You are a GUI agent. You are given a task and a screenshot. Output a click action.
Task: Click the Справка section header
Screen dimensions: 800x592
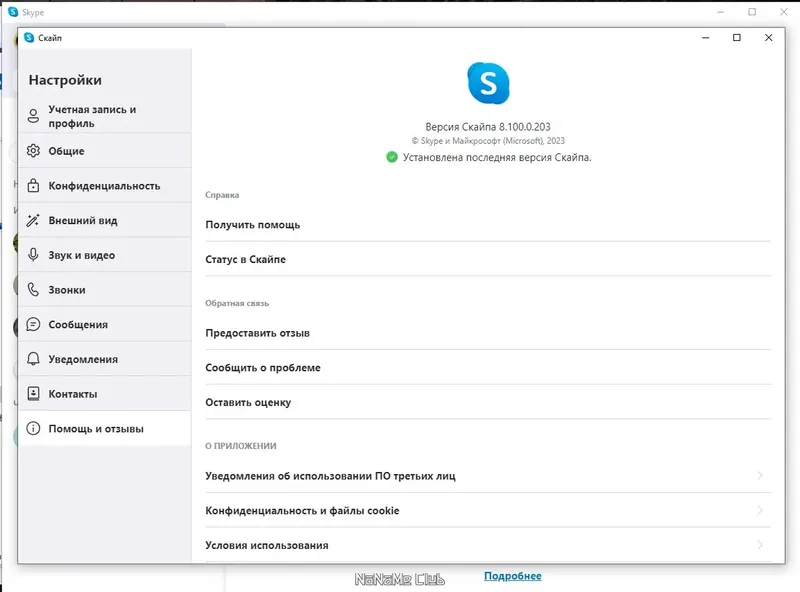pos(222,195)
